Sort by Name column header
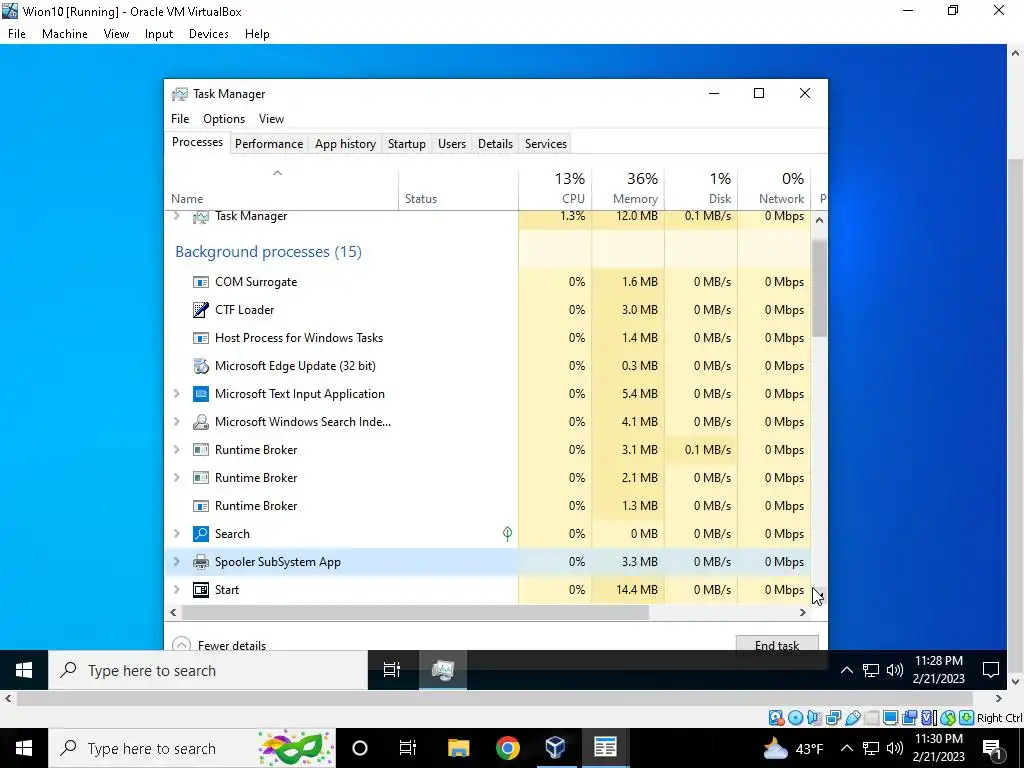The width and height of the screenshot is (1024, 768). click(281, 189)
